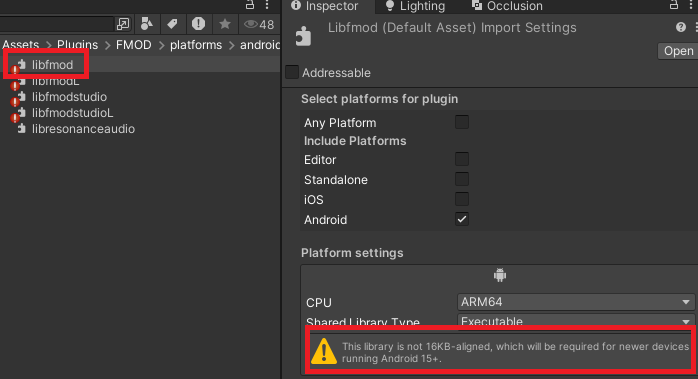Enable the iOS platform checkbox

[x=462, y=199]
